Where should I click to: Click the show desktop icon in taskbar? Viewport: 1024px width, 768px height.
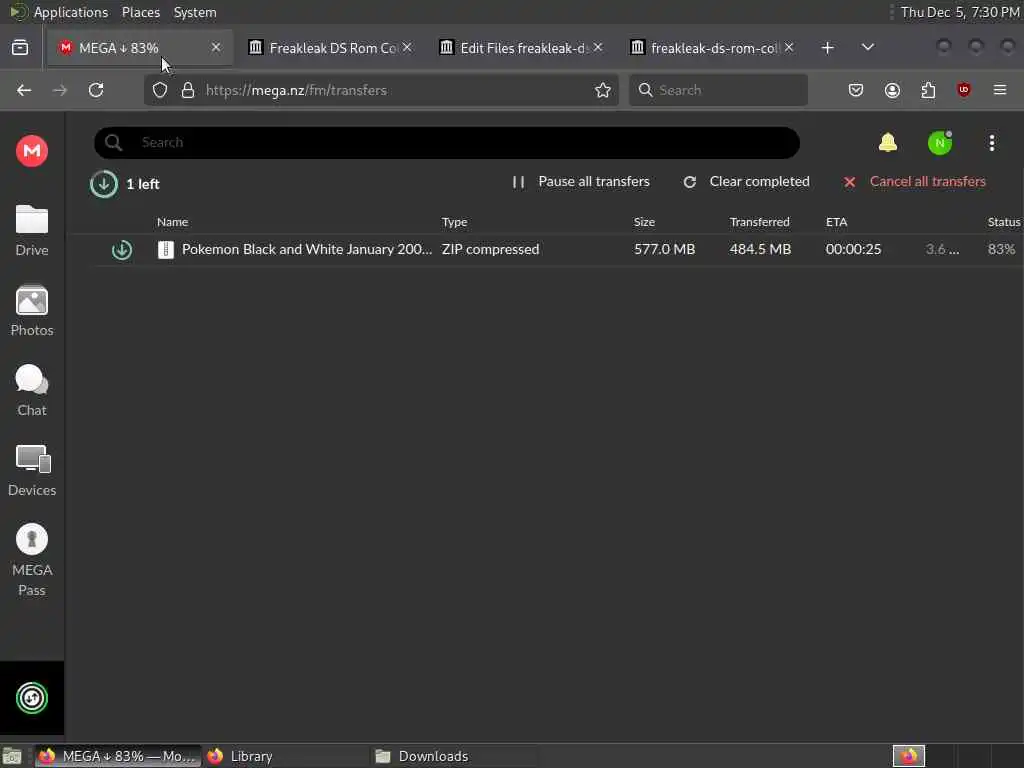tap(12, 756)
